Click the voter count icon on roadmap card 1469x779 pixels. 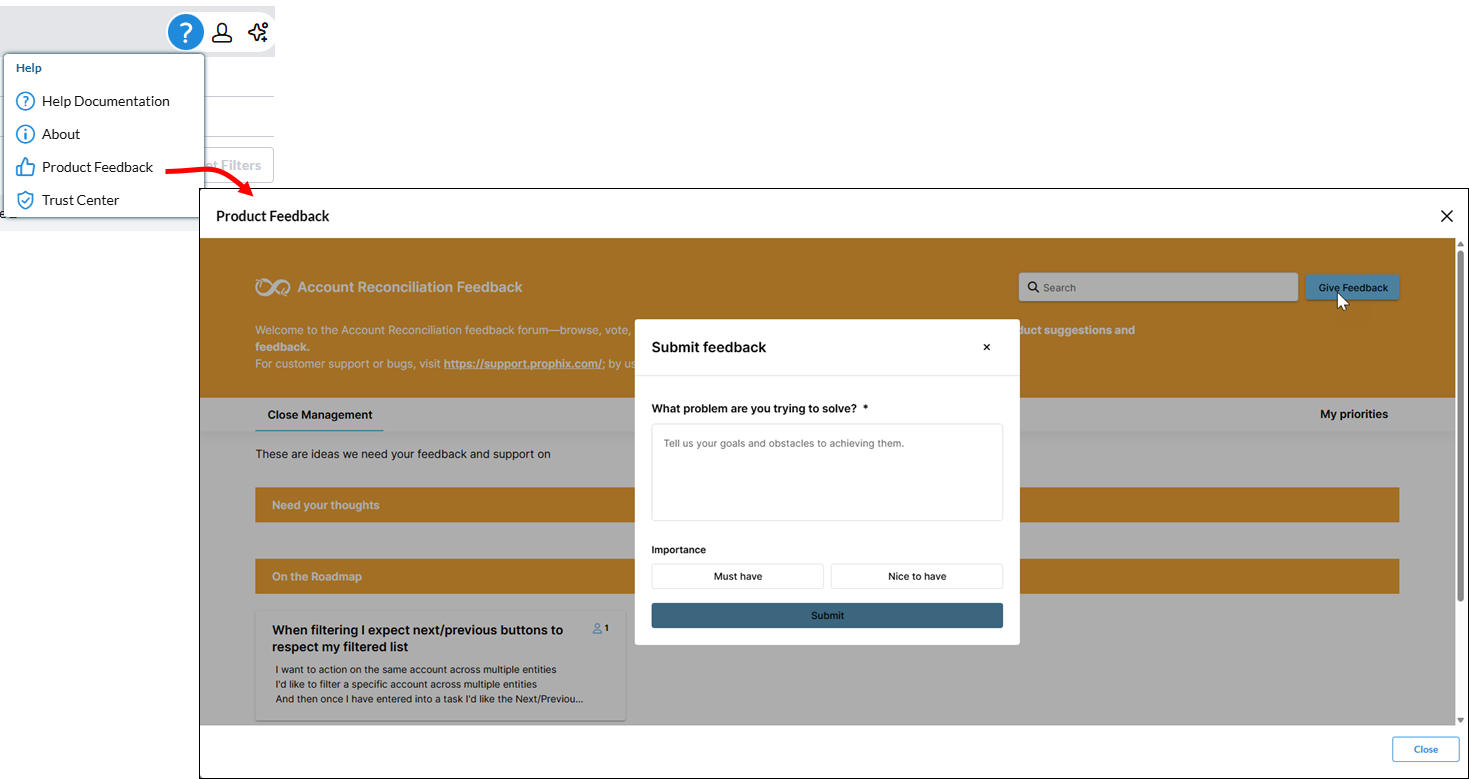pos(599,629)
